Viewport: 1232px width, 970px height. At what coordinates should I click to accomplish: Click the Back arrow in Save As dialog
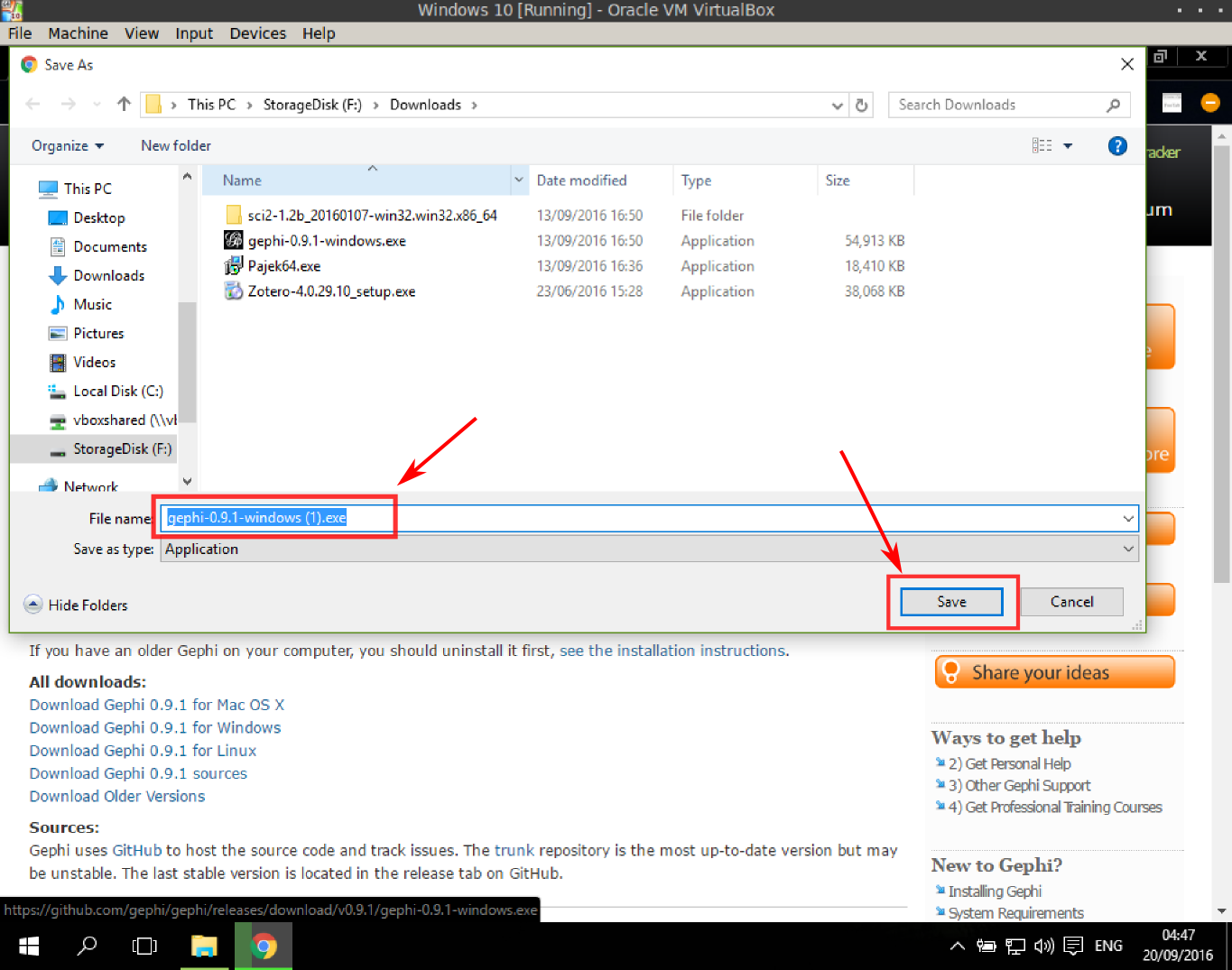tap(32, 105)
